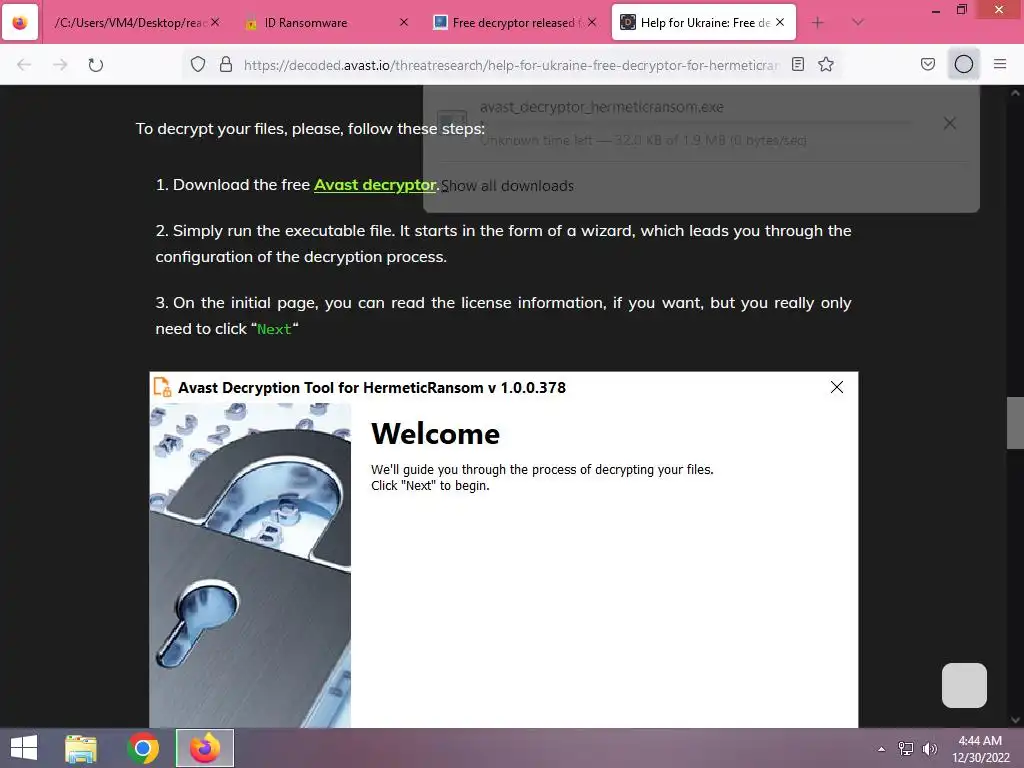This screenshot has height=768, width=1024.
Task: Open tracking protection shield icon
Action: click(198, 65)
